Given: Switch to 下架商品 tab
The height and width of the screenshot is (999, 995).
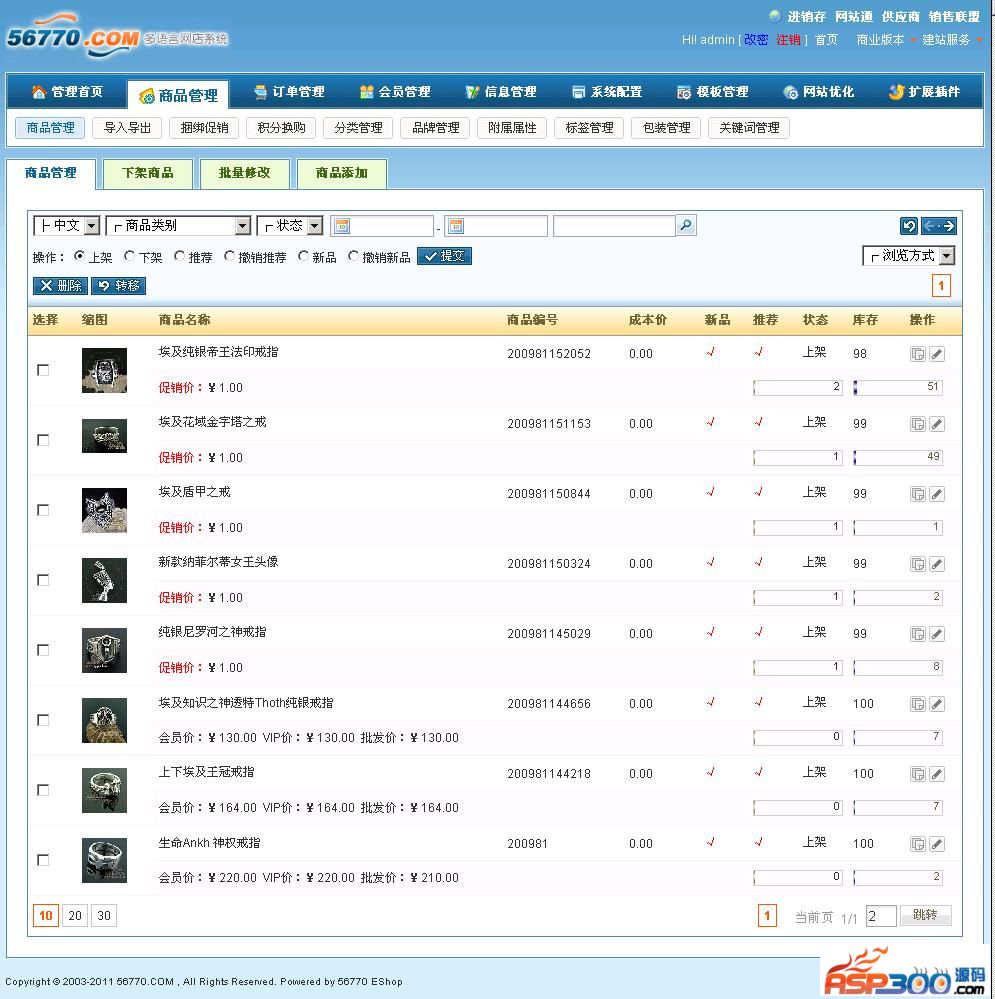Looking at the screenshot, I should [148, 173].
